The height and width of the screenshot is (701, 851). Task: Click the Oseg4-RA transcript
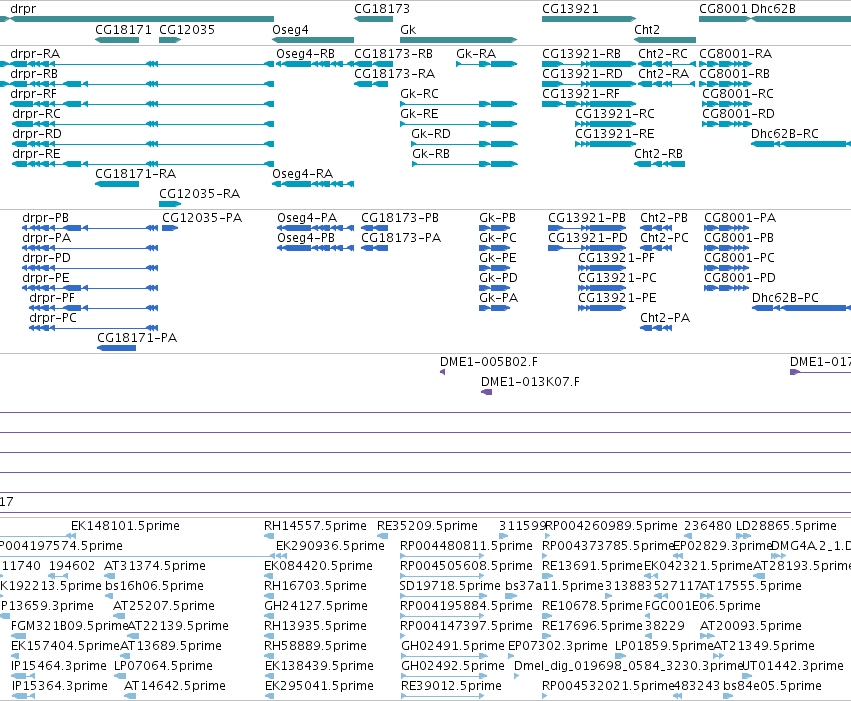point(302,175)
